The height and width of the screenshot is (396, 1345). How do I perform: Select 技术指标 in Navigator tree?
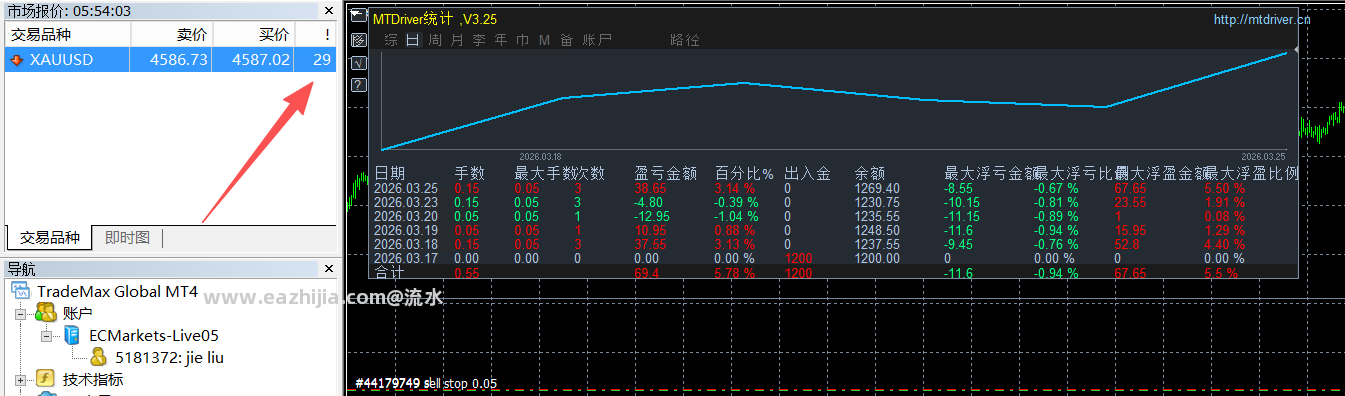(x=93, y=380)
